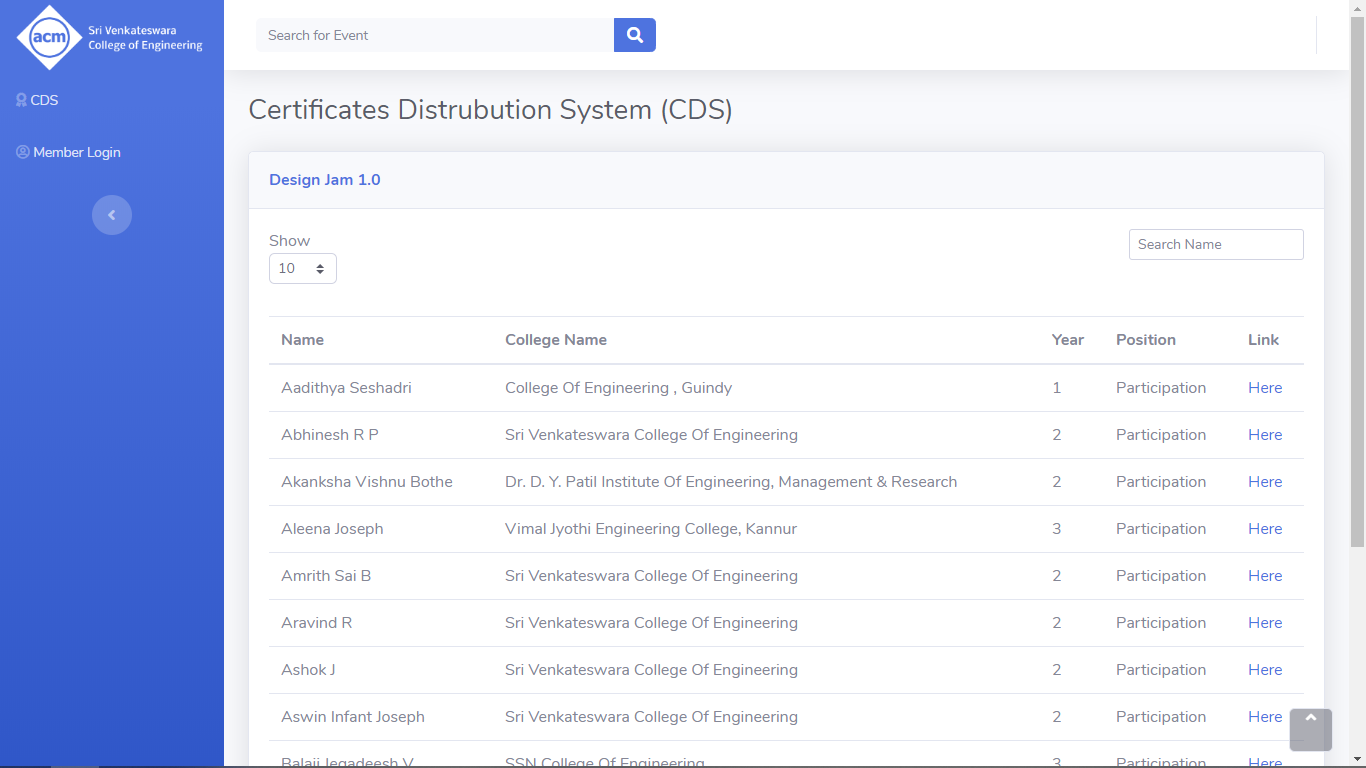The image size is (1366, 768).
Task: Collapse sidebar with the chevron button
Action: click(x=112, y=215)
